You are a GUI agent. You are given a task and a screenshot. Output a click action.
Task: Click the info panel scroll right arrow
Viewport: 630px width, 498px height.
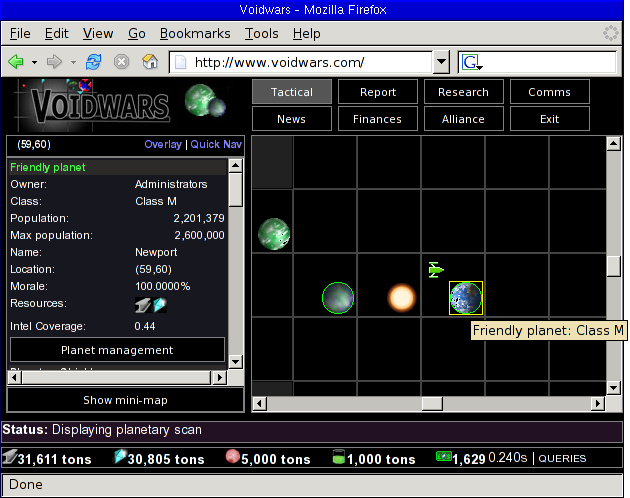tap(219, 377)
